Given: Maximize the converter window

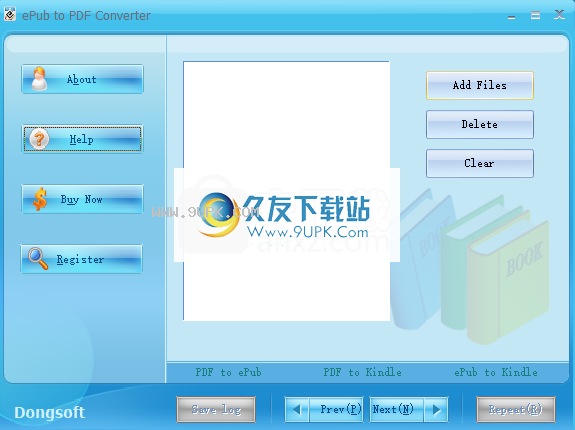Looking at the screenshot, I should point(535,15).
